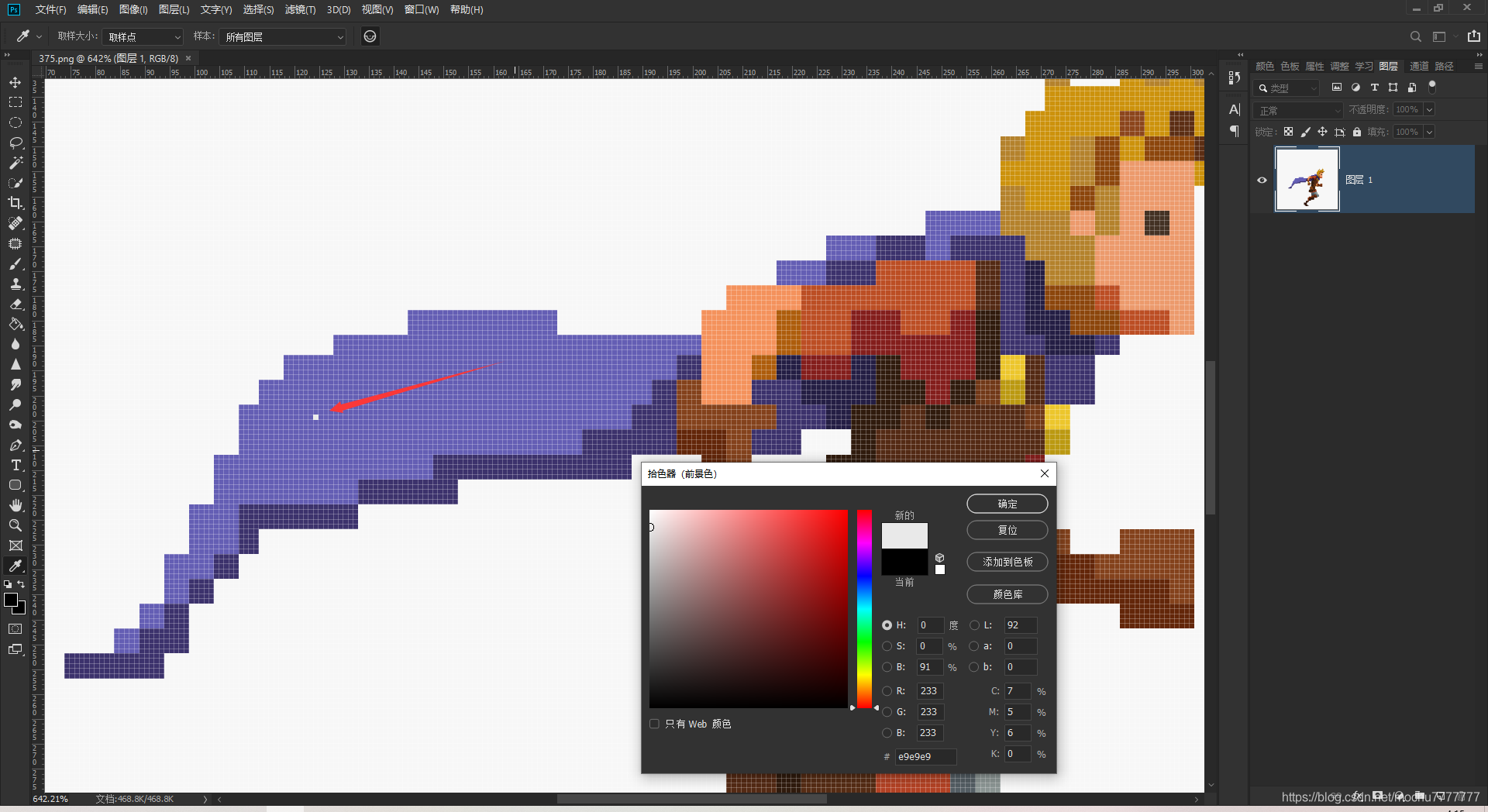
Task: Select the H hue radio button
Action: pyautogui.click(x=887, y=625)
